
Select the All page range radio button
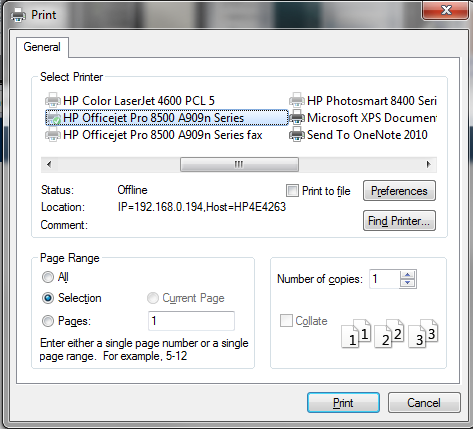48,277
